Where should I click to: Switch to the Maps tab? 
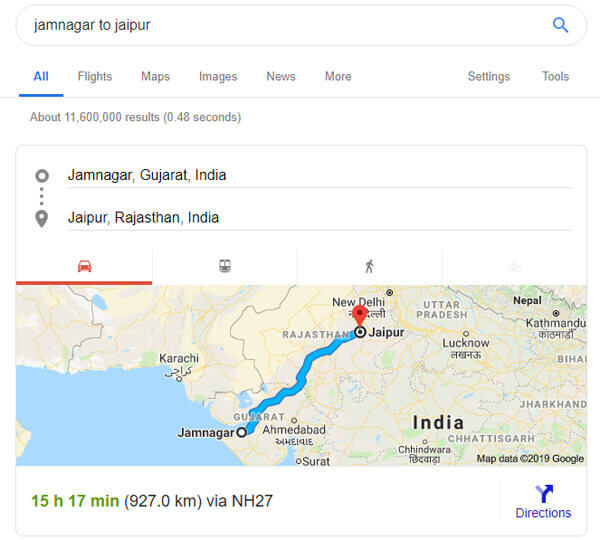click(x=155, y=76)
